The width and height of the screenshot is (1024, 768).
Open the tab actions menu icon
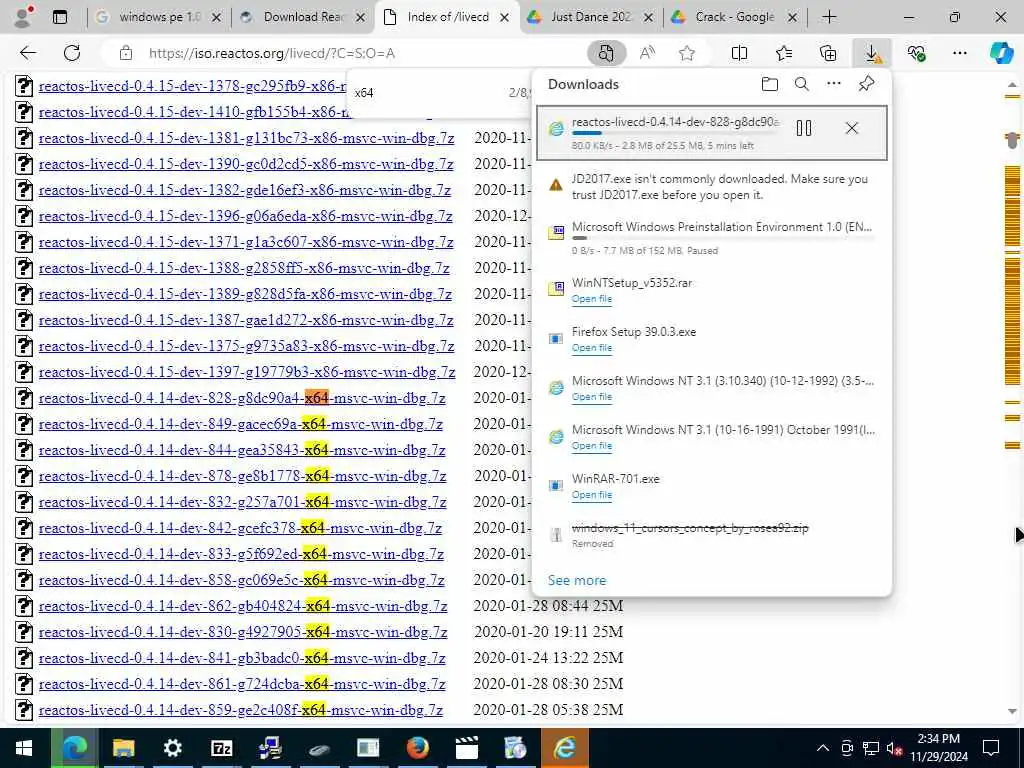(x=60, y=17)
